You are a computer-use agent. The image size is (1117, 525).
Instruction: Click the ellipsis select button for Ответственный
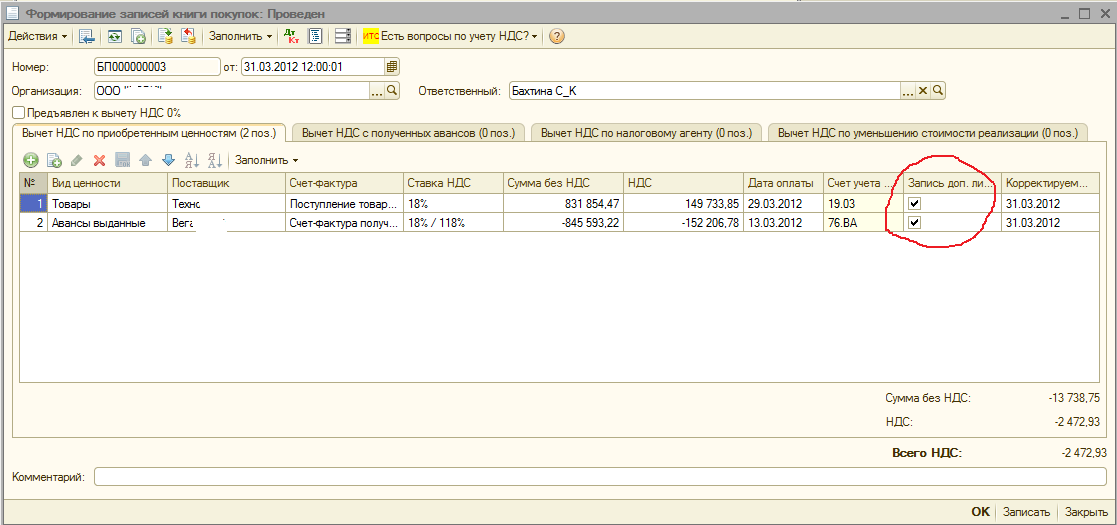coord(908,90)
